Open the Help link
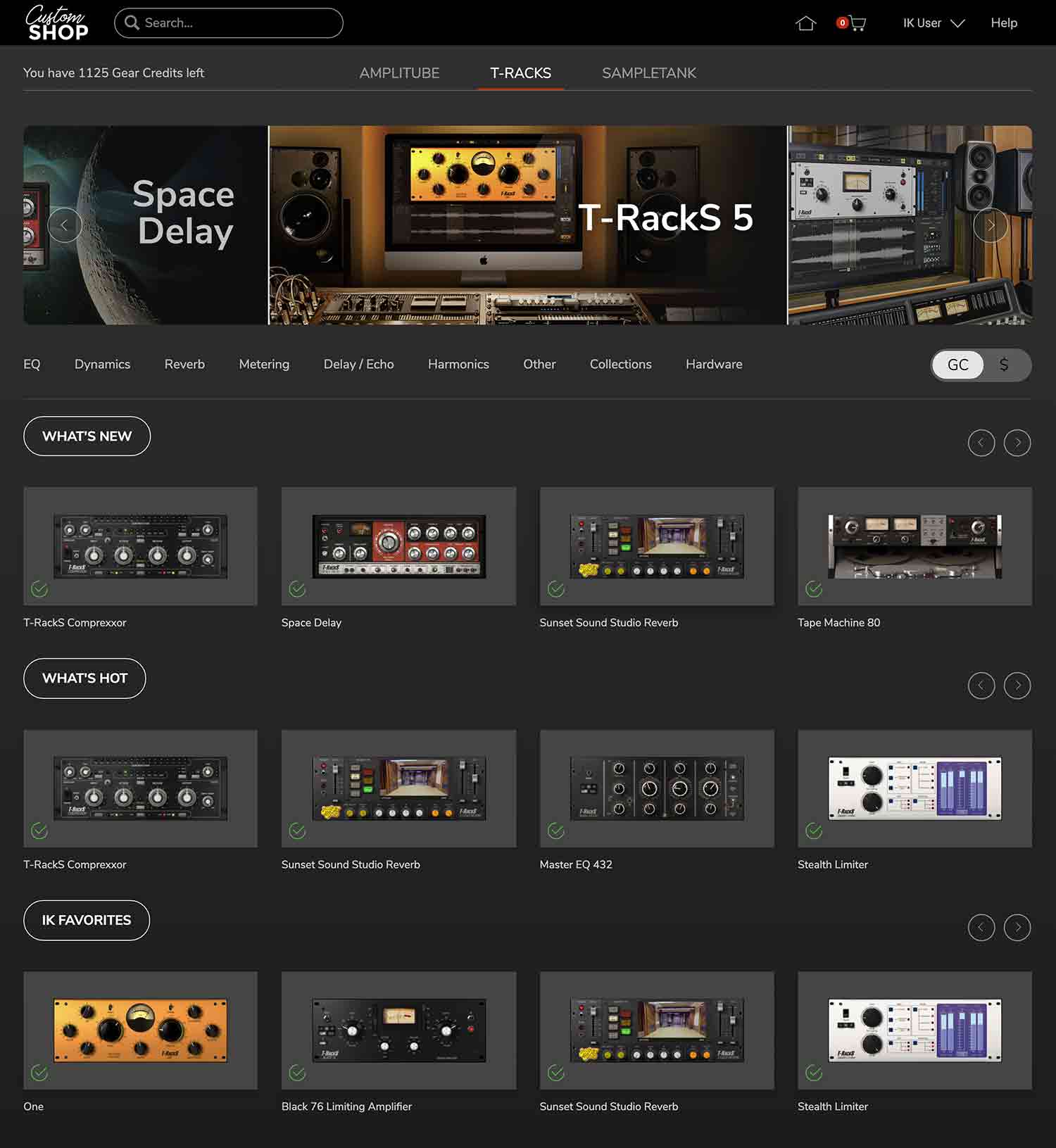This screenshot has height=1148, width=1056. [1003, 23]
